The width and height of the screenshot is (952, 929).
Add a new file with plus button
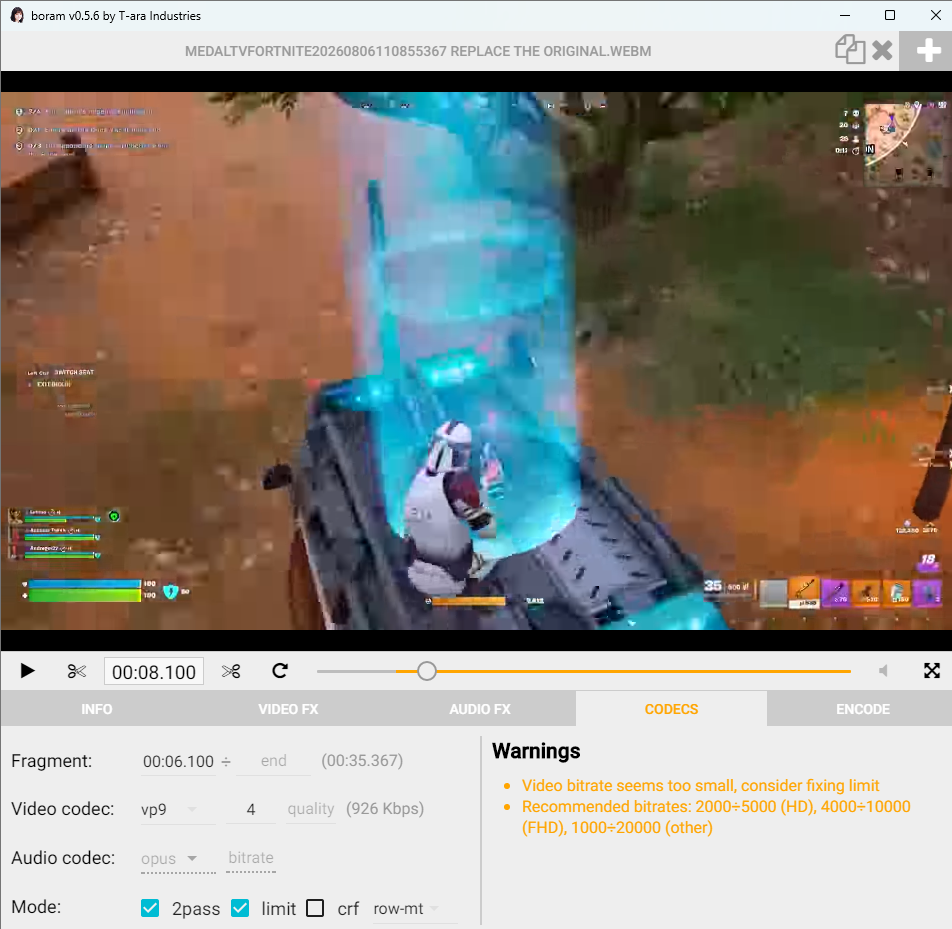pos(927,50)
